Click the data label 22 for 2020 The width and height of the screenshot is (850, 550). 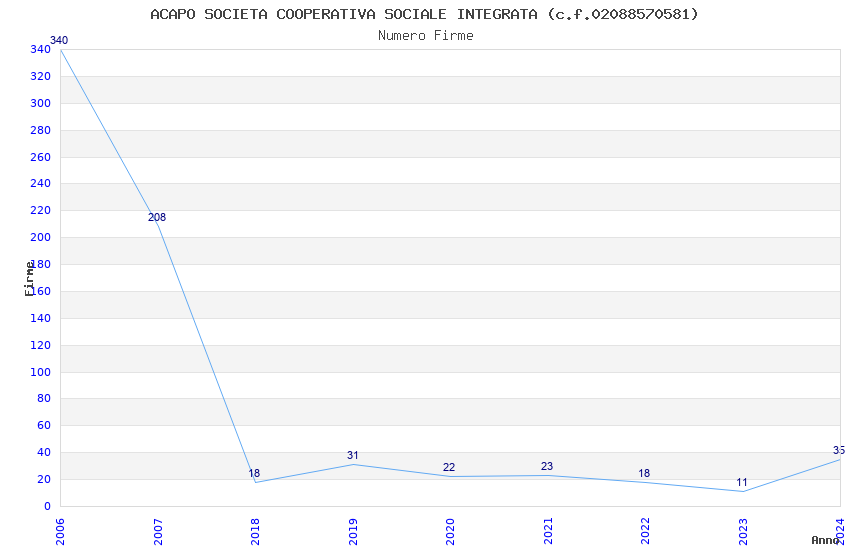[449, 467]
